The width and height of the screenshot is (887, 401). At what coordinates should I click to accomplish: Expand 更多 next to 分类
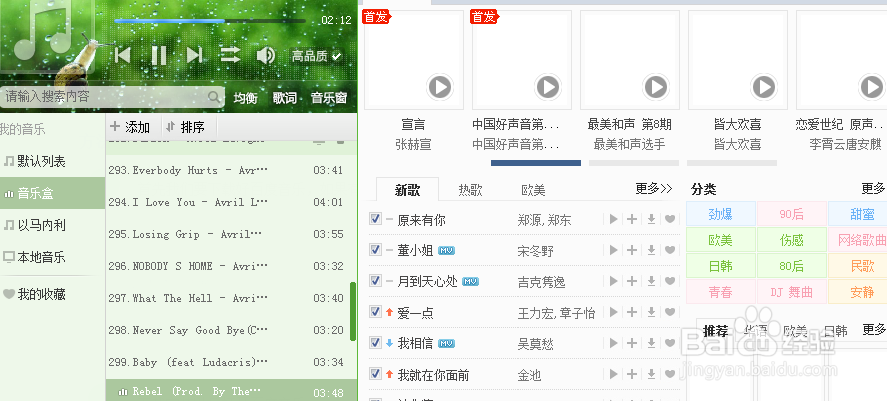[874, 189]
